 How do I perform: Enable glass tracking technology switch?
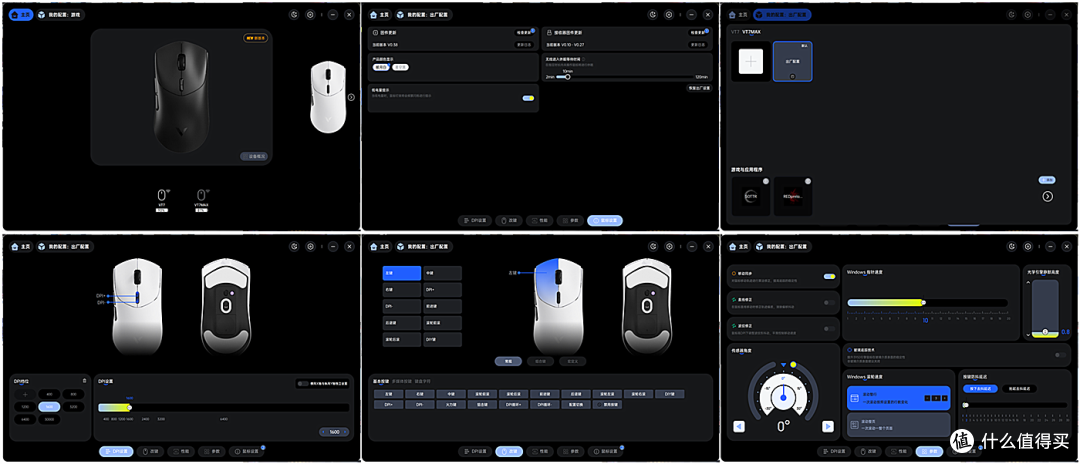pyautogui.click(x=1060, y=355)
